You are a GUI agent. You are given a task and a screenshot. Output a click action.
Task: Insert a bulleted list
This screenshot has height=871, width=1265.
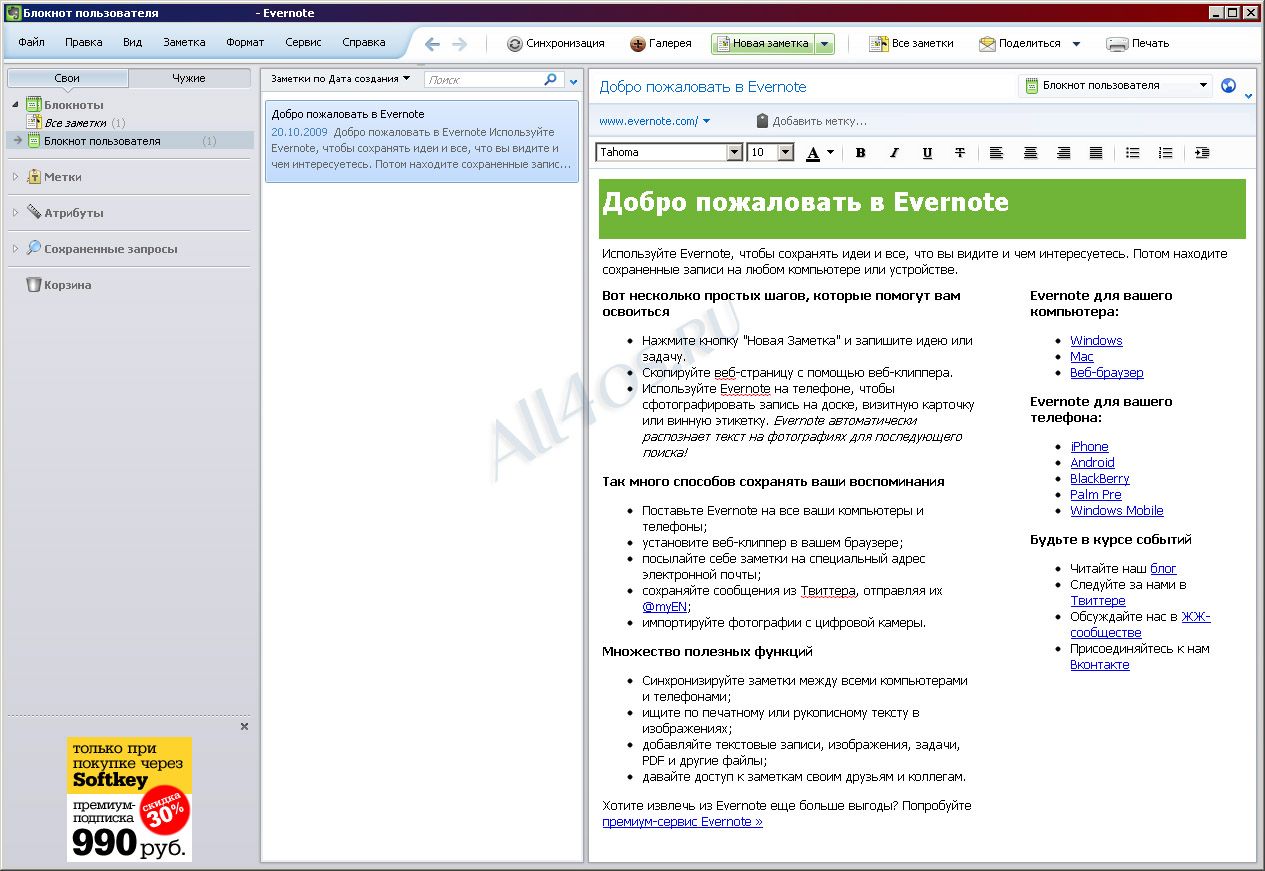click(x=1132, y=153)
